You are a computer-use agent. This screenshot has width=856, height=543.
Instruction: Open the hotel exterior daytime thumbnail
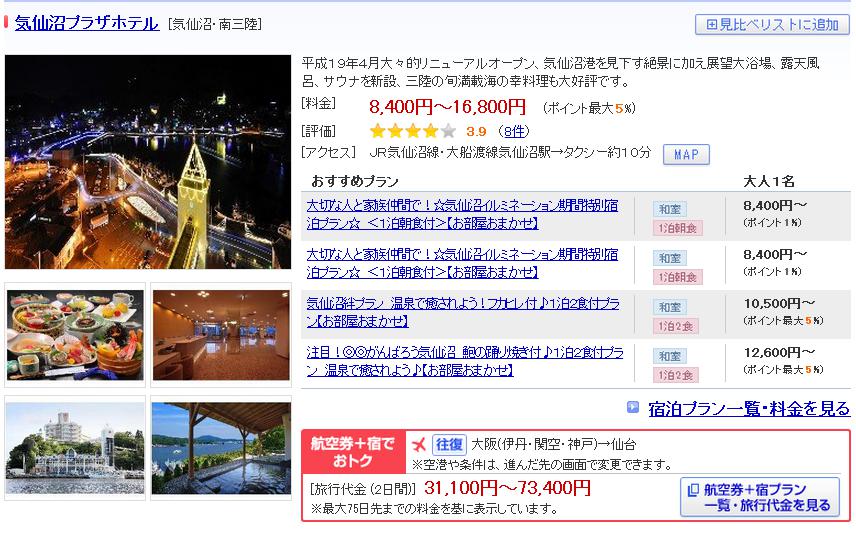(x=75, y=448)
